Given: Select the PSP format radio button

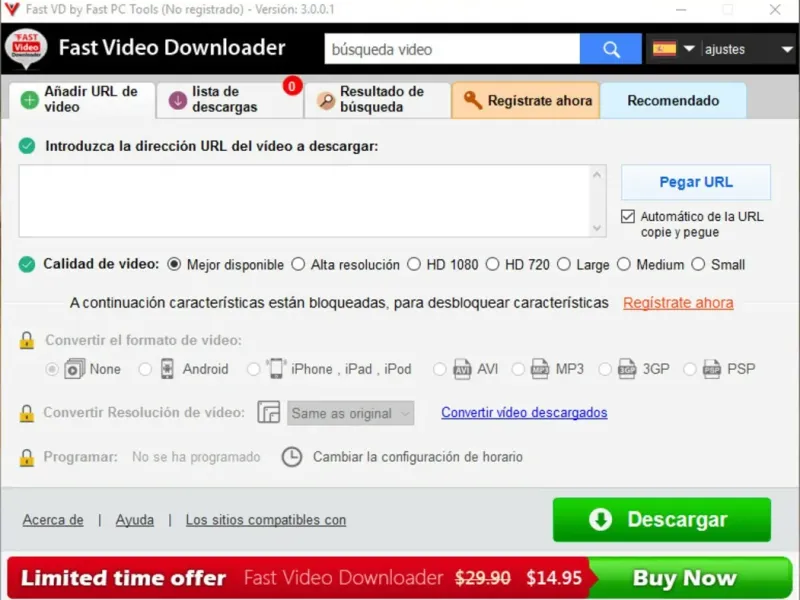Looking at the screenshot, I should pyautogui.click(x=689, y=369).
